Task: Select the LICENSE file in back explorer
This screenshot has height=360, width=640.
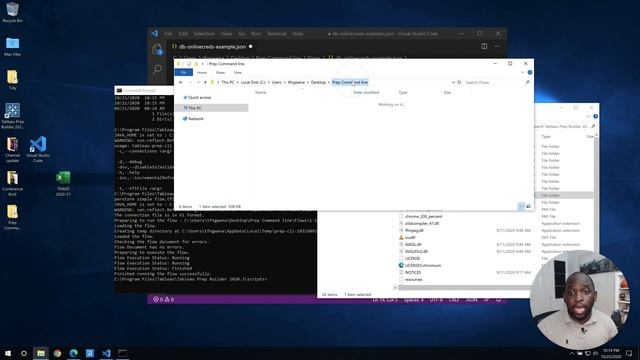Action: 412,258
